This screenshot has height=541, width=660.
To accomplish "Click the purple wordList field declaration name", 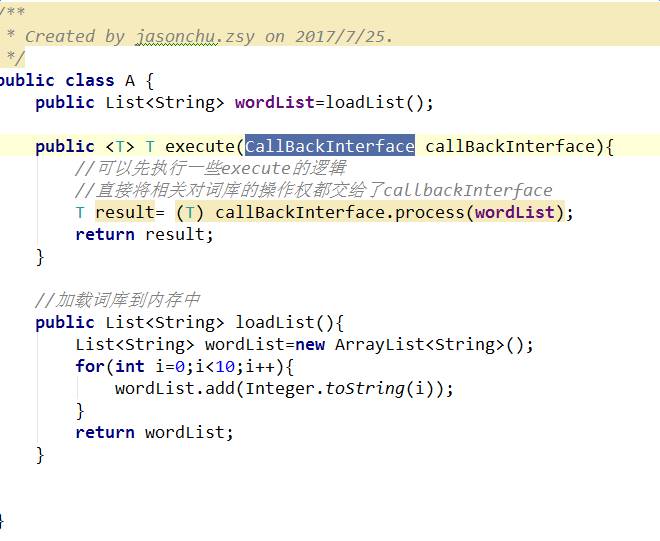I will [274, 102].
